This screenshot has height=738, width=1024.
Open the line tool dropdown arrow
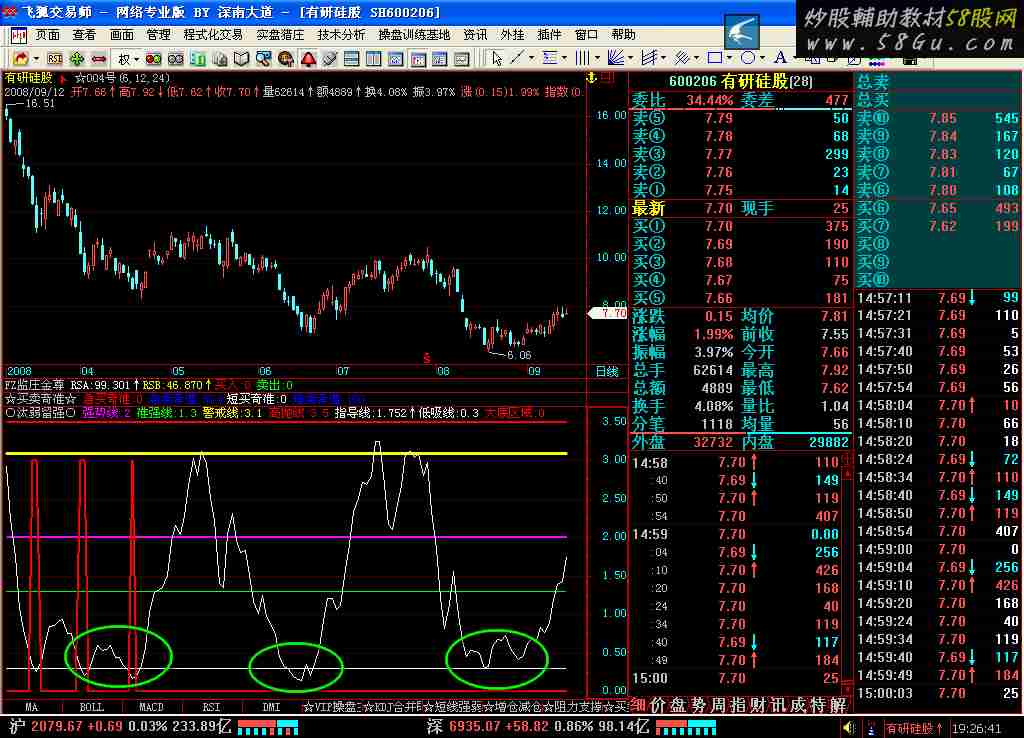531,59
